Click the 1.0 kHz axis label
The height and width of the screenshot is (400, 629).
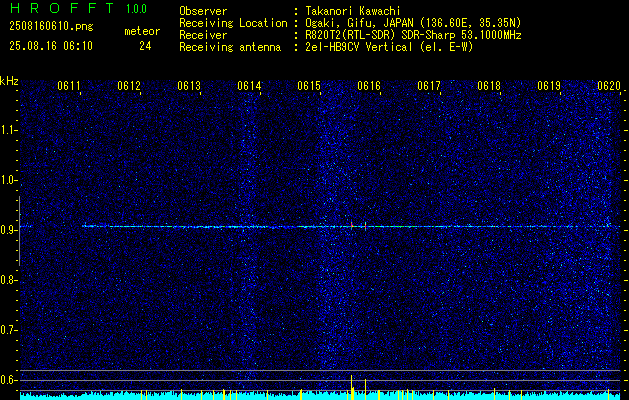(9, 181)
